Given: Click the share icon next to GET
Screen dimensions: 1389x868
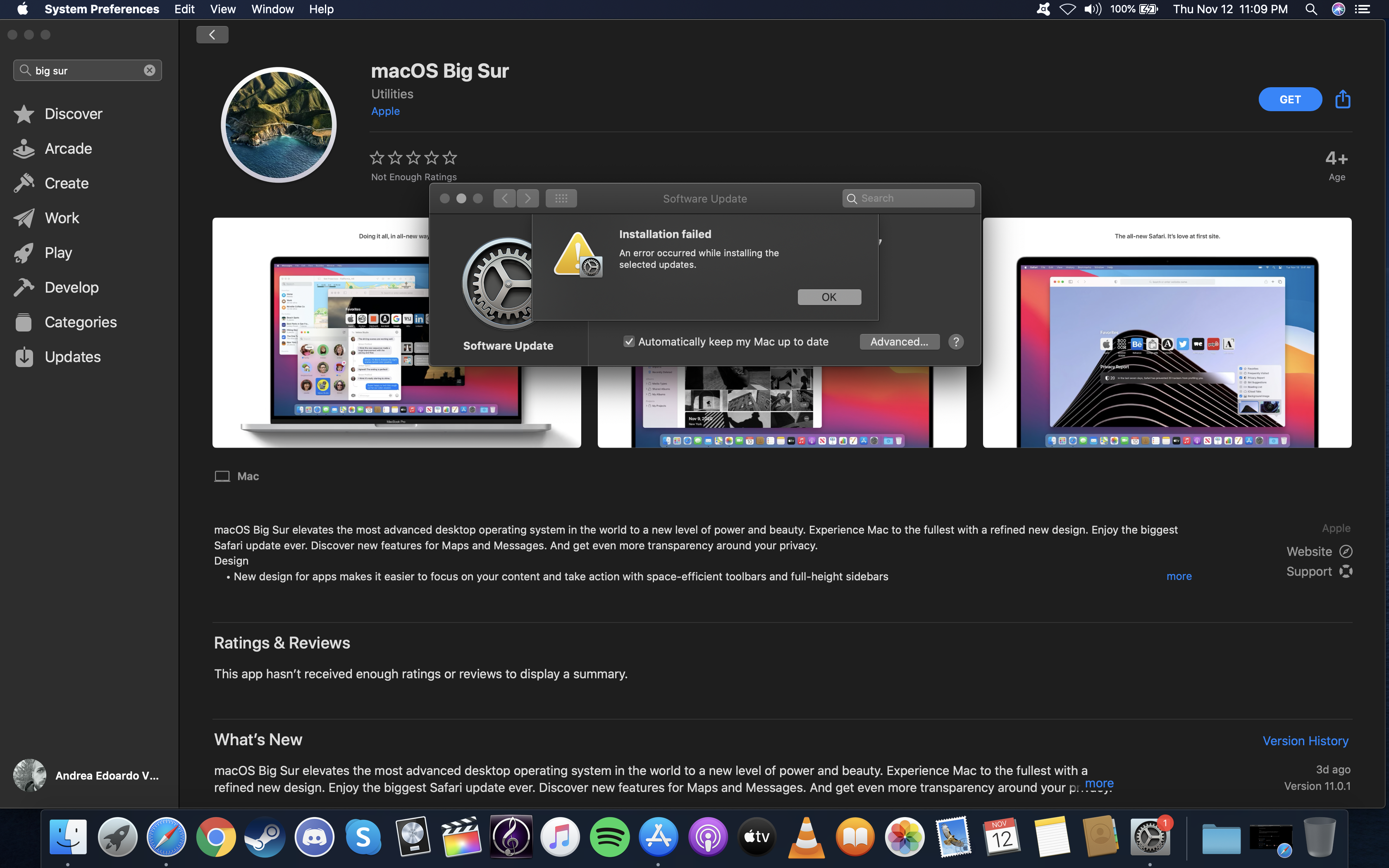Looking at the screenshot, I should (x=1343, y=99).
